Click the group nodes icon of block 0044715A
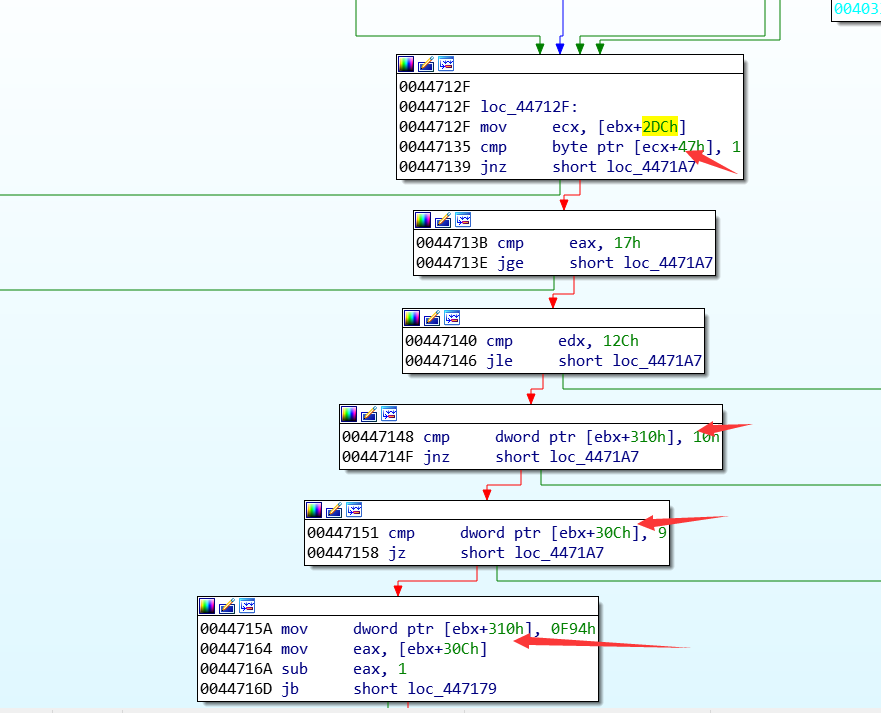Image resolution: width=881 pixels, height=713 pixels. [x=247, y=606]
